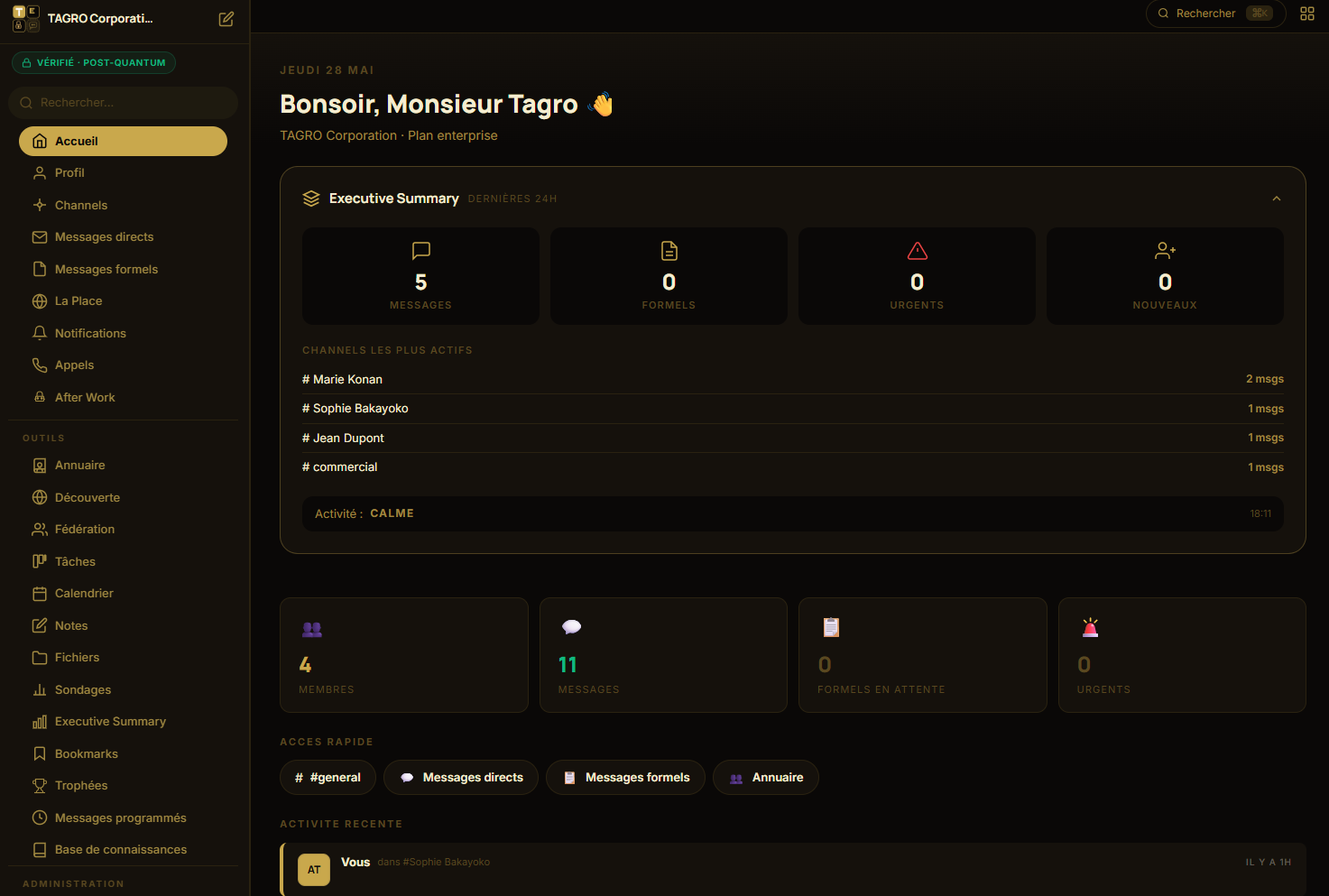Click the Vérifié Post-Quantum badge
Viewport: 1329px width, 896px height.
click(94, 62)
